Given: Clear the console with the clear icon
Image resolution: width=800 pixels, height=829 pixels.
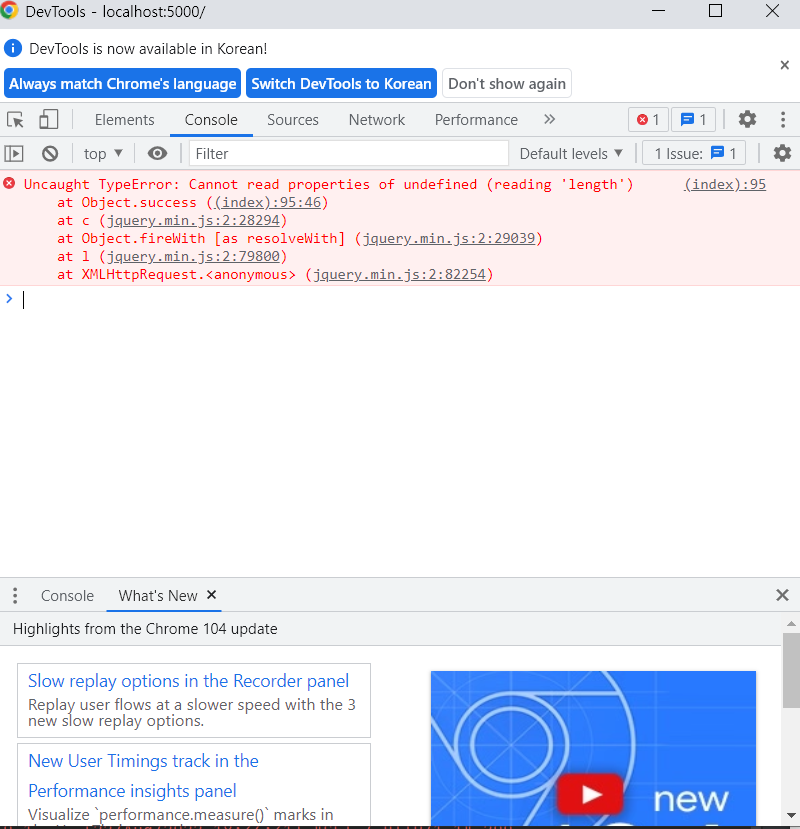Looking at the screenshot, I should [x=50, y=153].
